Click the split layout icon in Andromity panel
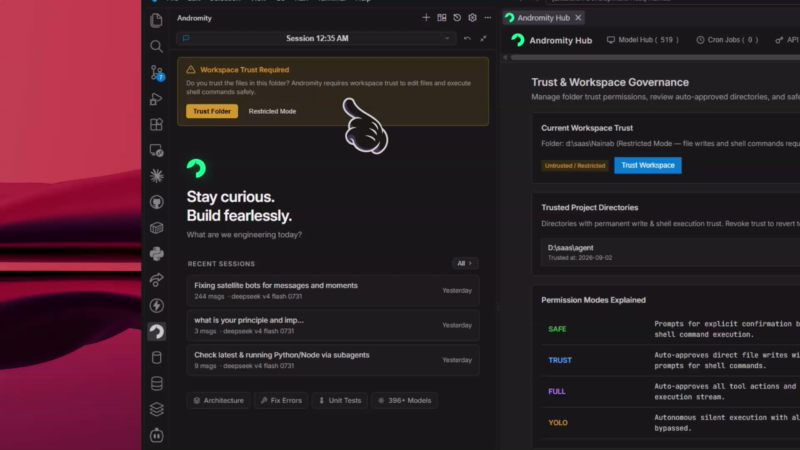This screenshot has width=800, height=450. pyautogui.click(x=442, y=18)
